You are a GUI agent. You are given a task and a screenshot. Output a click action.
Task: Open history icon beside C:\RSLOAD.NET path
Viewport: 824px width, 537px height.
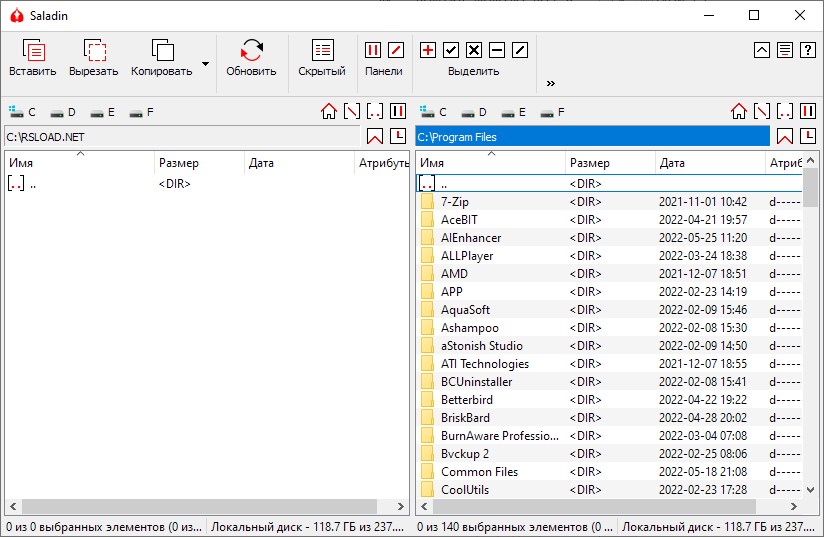398,136
